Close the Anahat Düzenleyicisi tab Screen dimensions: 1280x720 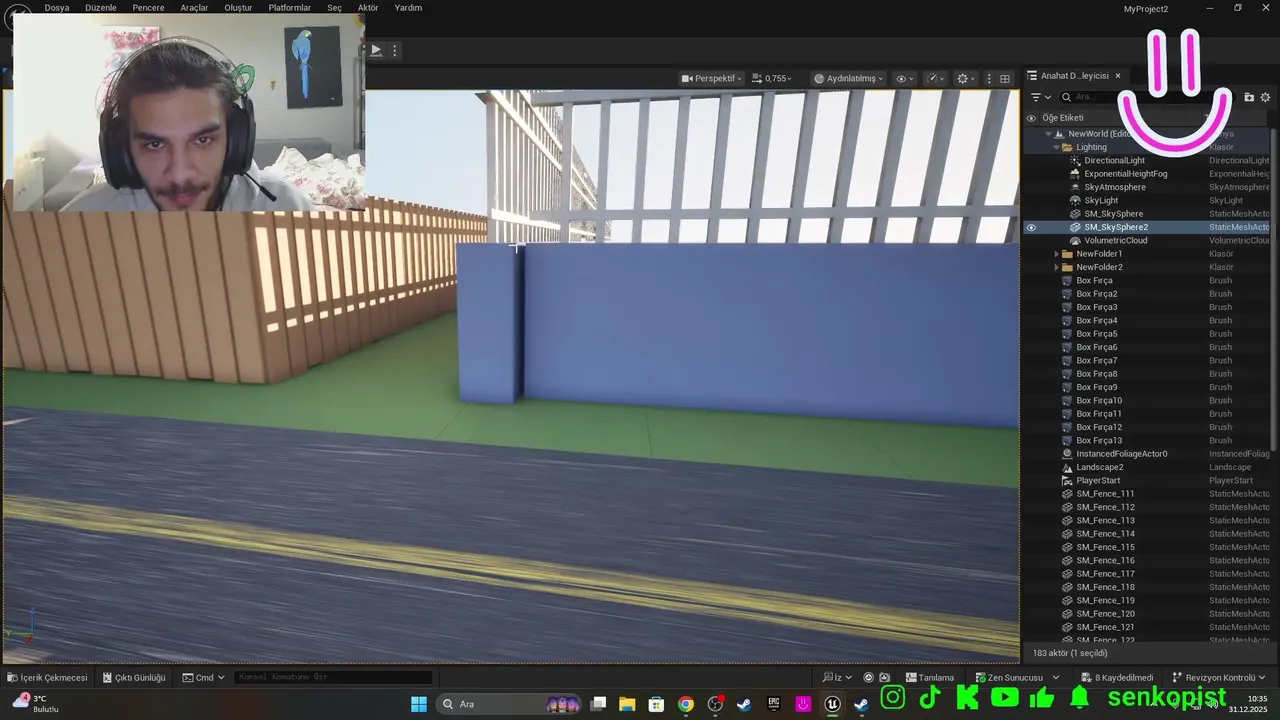point(1118,76)
